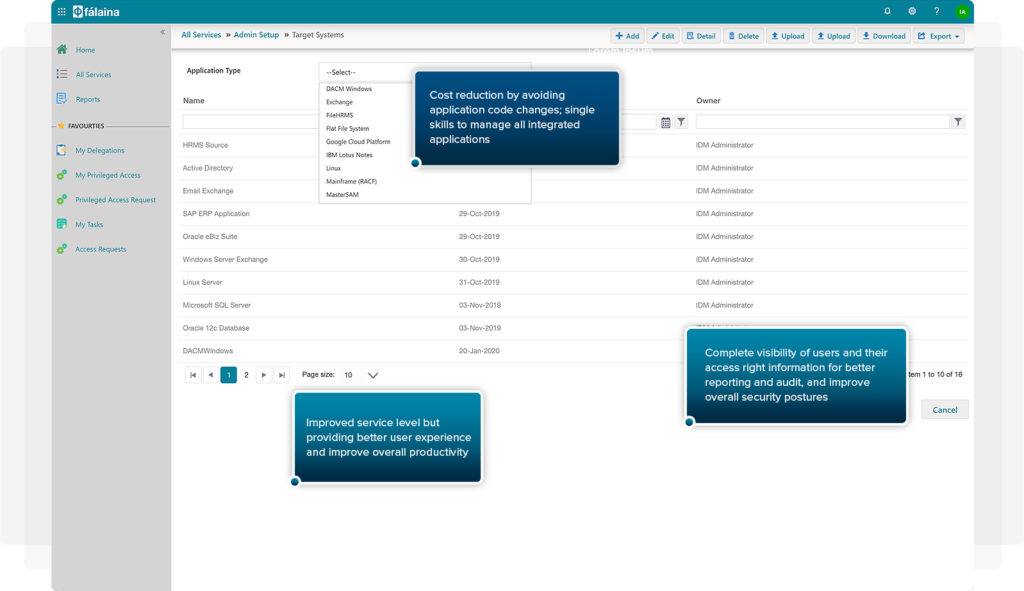The width and height of the screenshot is (1024, 591).
Task: Go to Home in sidebar
Action: tap(85, 50)
